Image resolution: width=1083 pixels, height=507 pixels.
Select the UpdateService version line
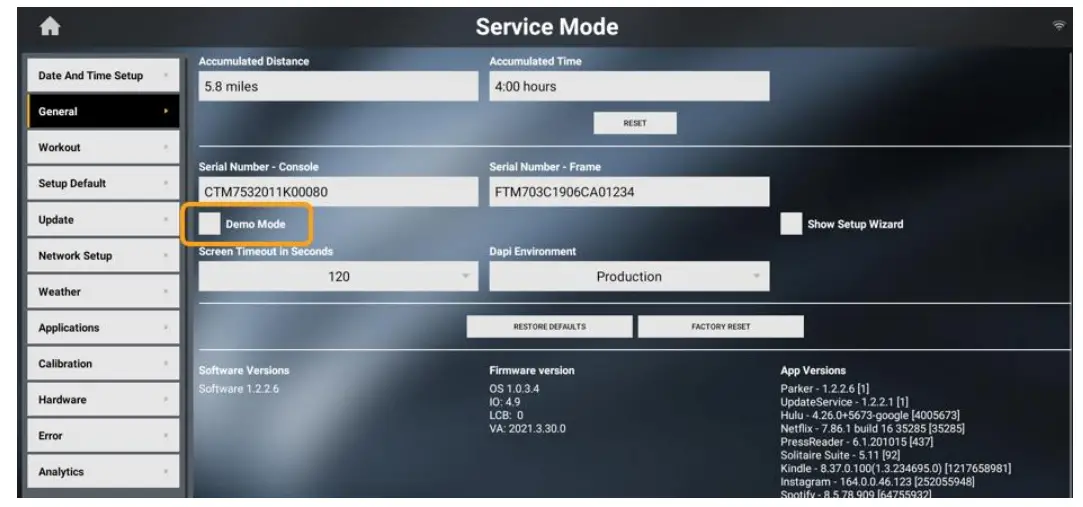tap(845, 402)
